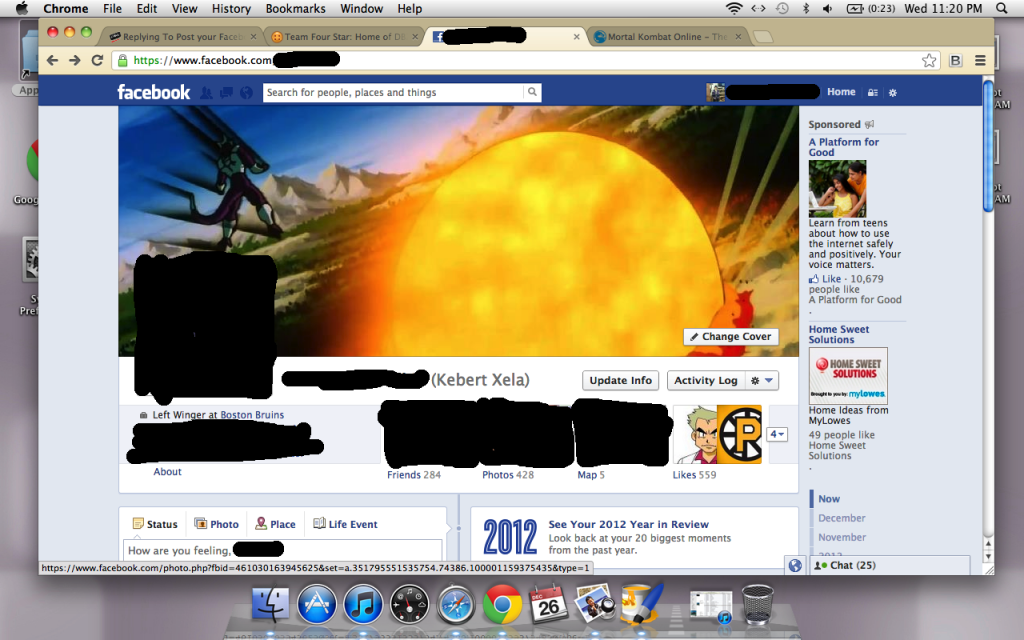Image resolution: width=1024 pixels, height=640 pixels.
Task: Open the File menu
Action: tap(112, 8)
